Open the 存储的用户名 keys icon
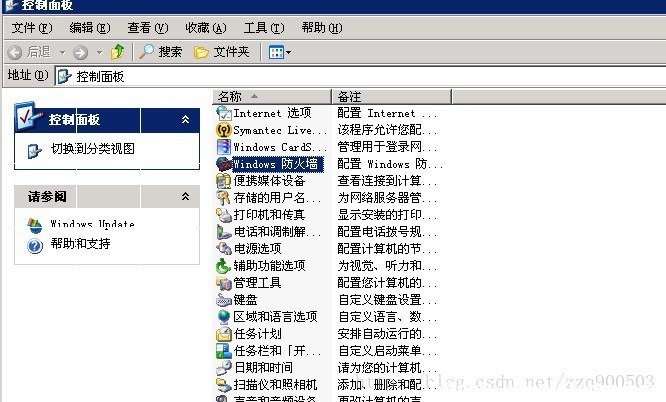The image size is (666, 402). tap(223, 198)
